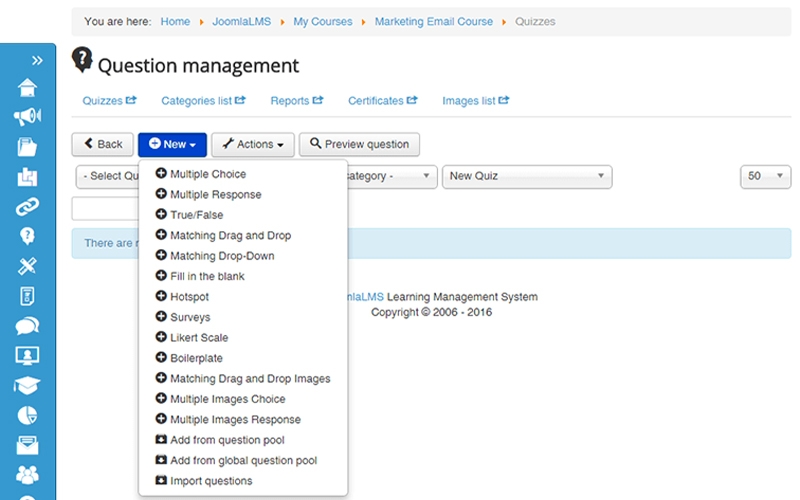Open mailbox envelope icon in sidebar
Viewport: 800px width, 500px height.
[28, 445]
